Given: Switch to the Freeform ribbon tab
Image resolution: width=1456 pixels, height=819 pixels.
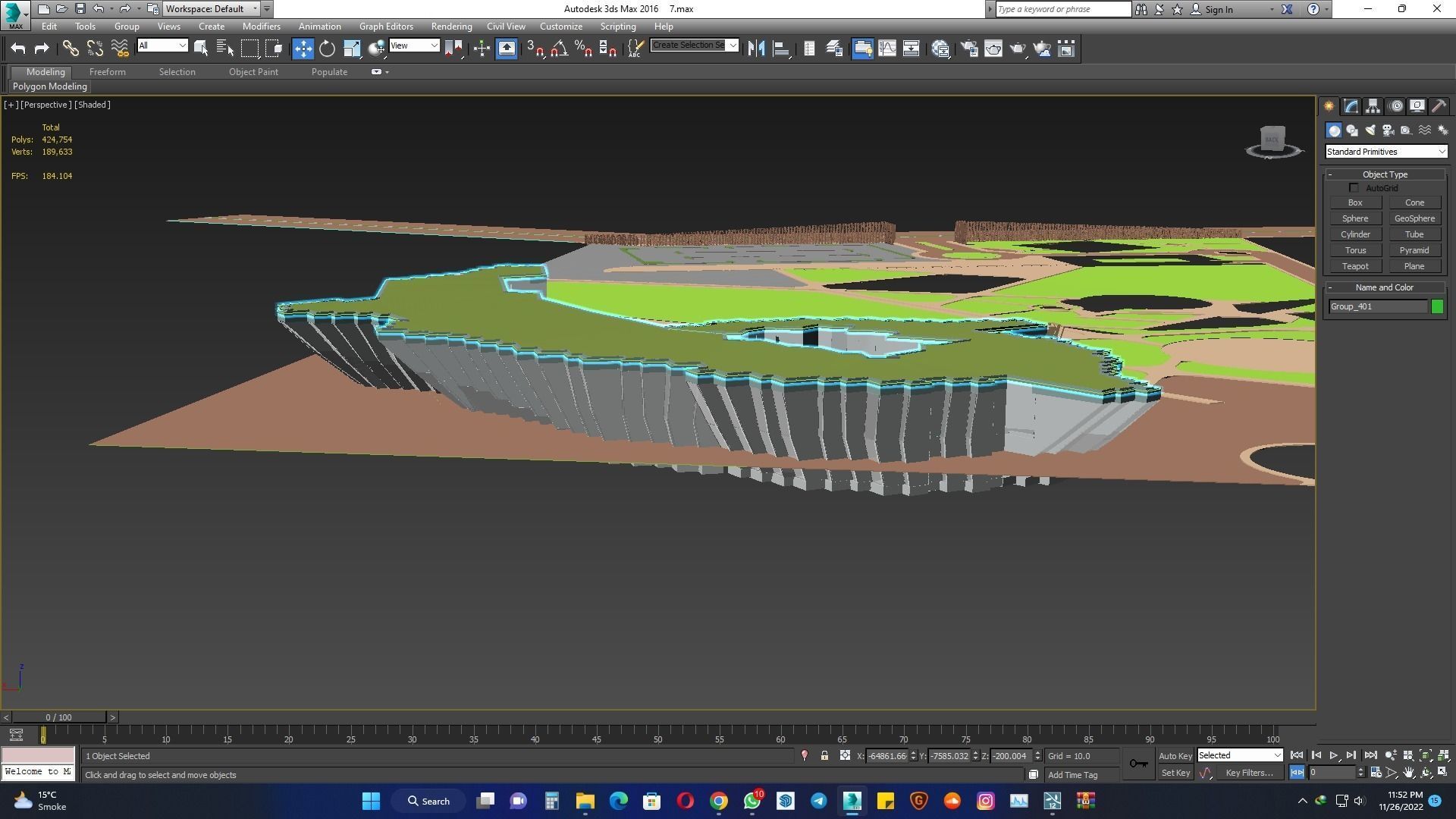Looking at the screenshot, I should click(x=107, y=72).
